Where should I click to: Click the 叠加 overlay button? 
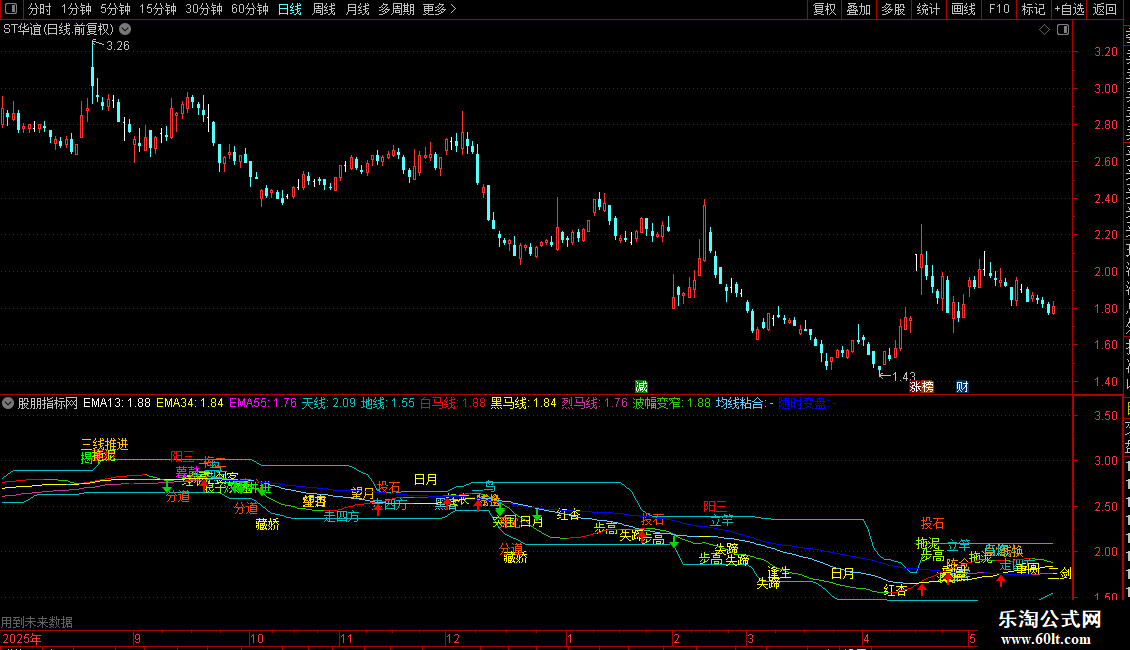pos(858,9)
